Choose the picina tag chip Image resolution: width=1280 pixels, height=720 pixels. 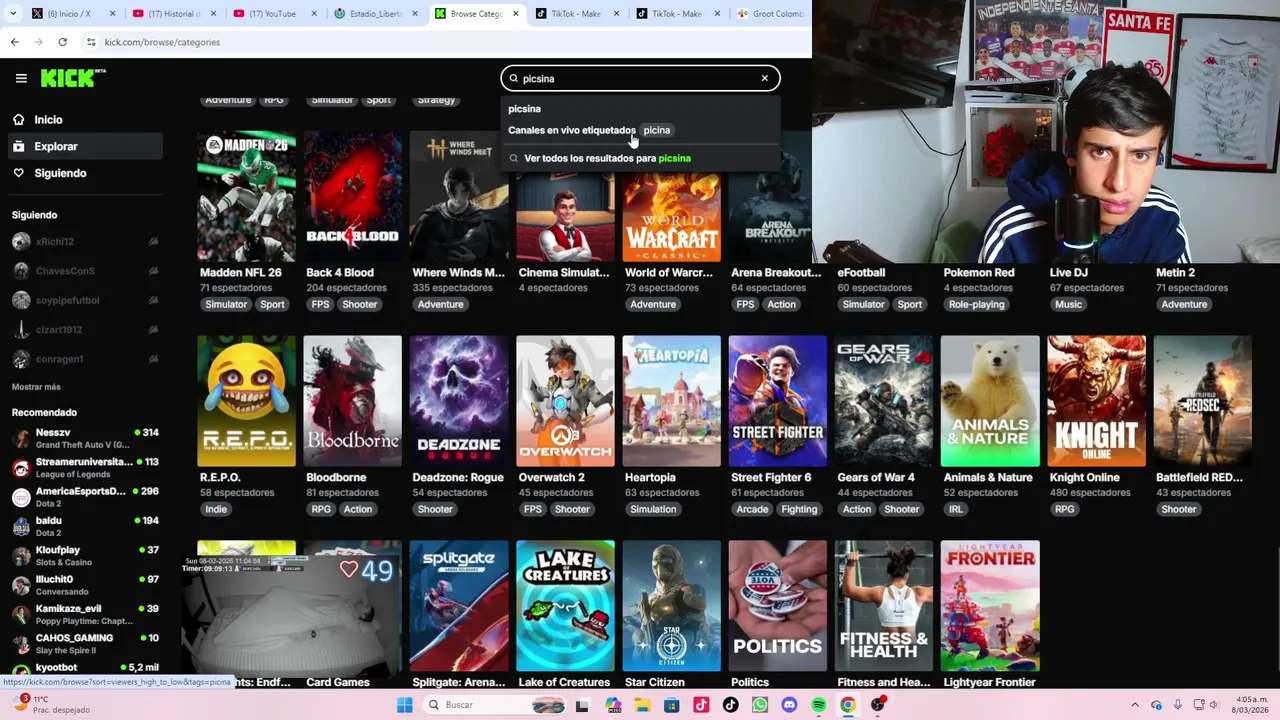(657, 130)
